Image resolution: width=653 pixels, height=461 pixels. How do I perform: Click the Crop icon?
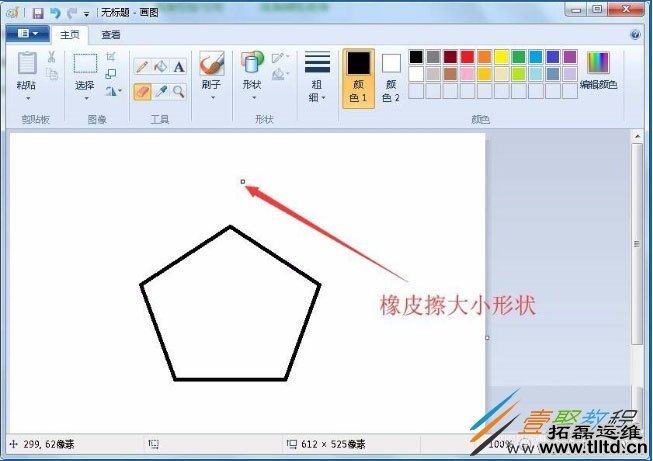(111, 56)
